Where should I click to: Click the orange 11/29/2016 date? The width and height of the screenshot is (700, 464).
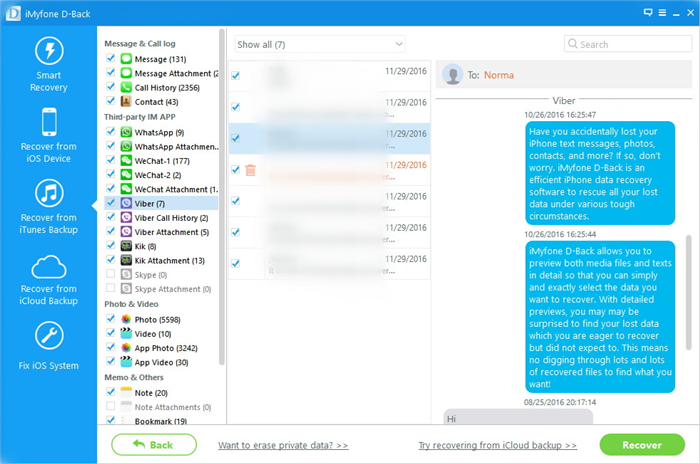[x=406, y=165]
